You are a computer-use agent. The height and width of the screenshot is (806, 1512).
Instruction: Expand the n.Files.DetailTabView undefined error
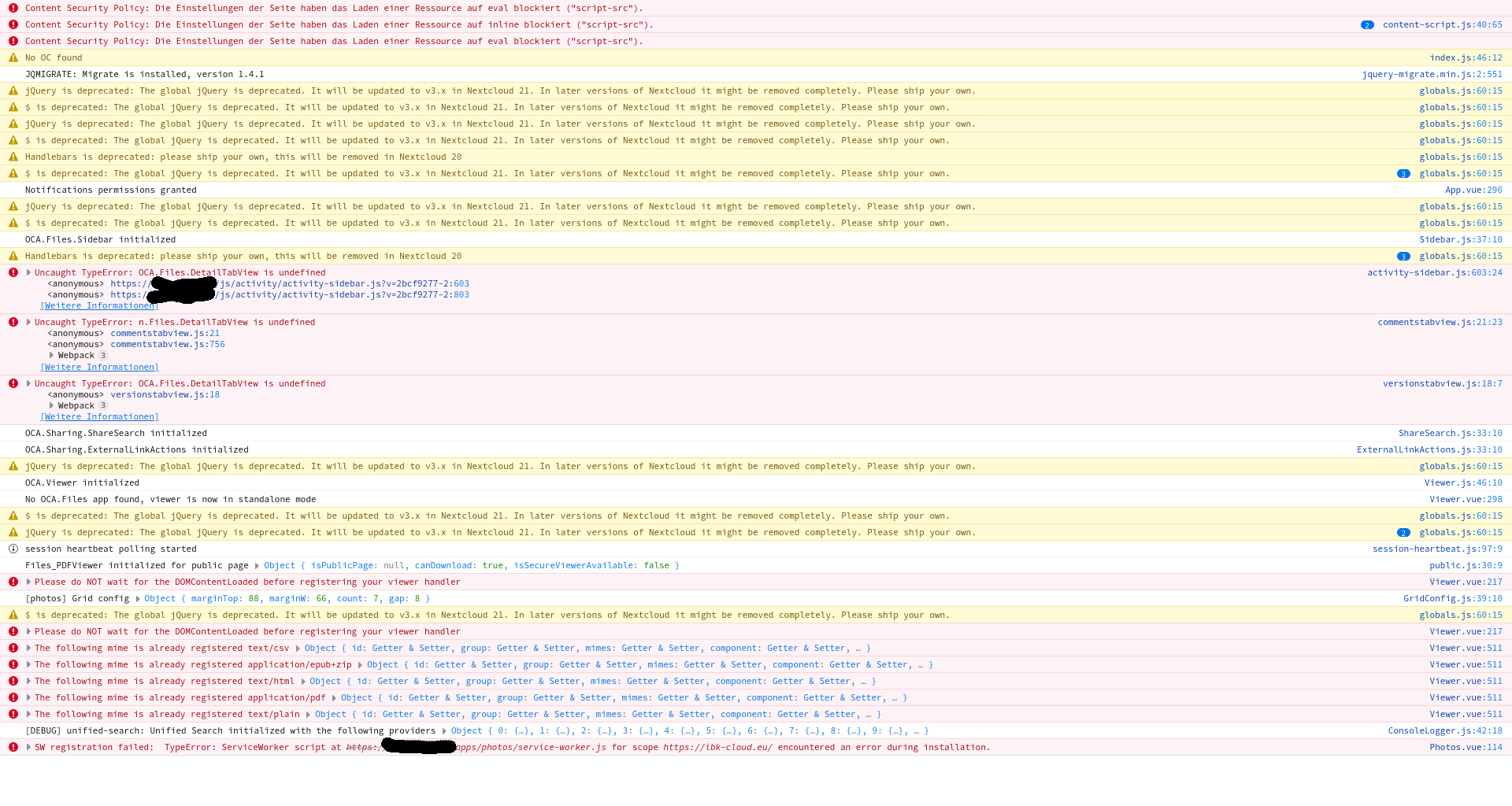(28, 322)
